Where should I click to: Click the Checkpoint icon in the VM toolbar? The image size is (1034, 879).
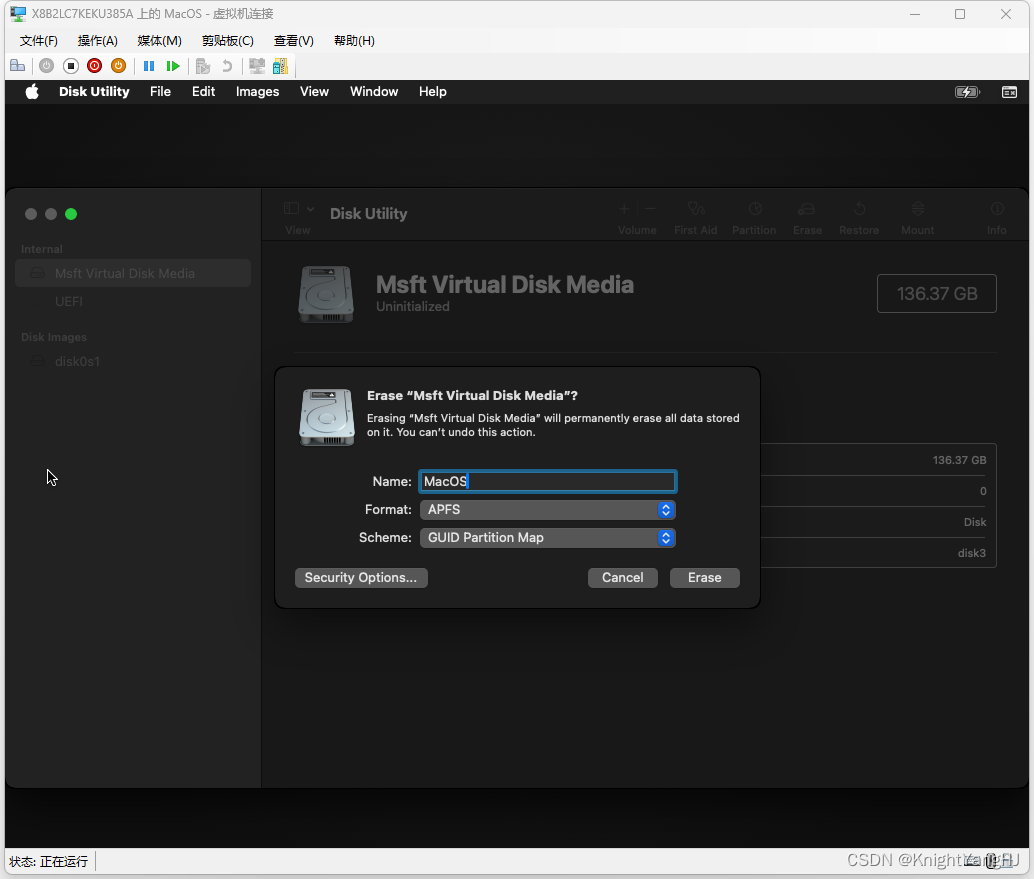point(203,66)
